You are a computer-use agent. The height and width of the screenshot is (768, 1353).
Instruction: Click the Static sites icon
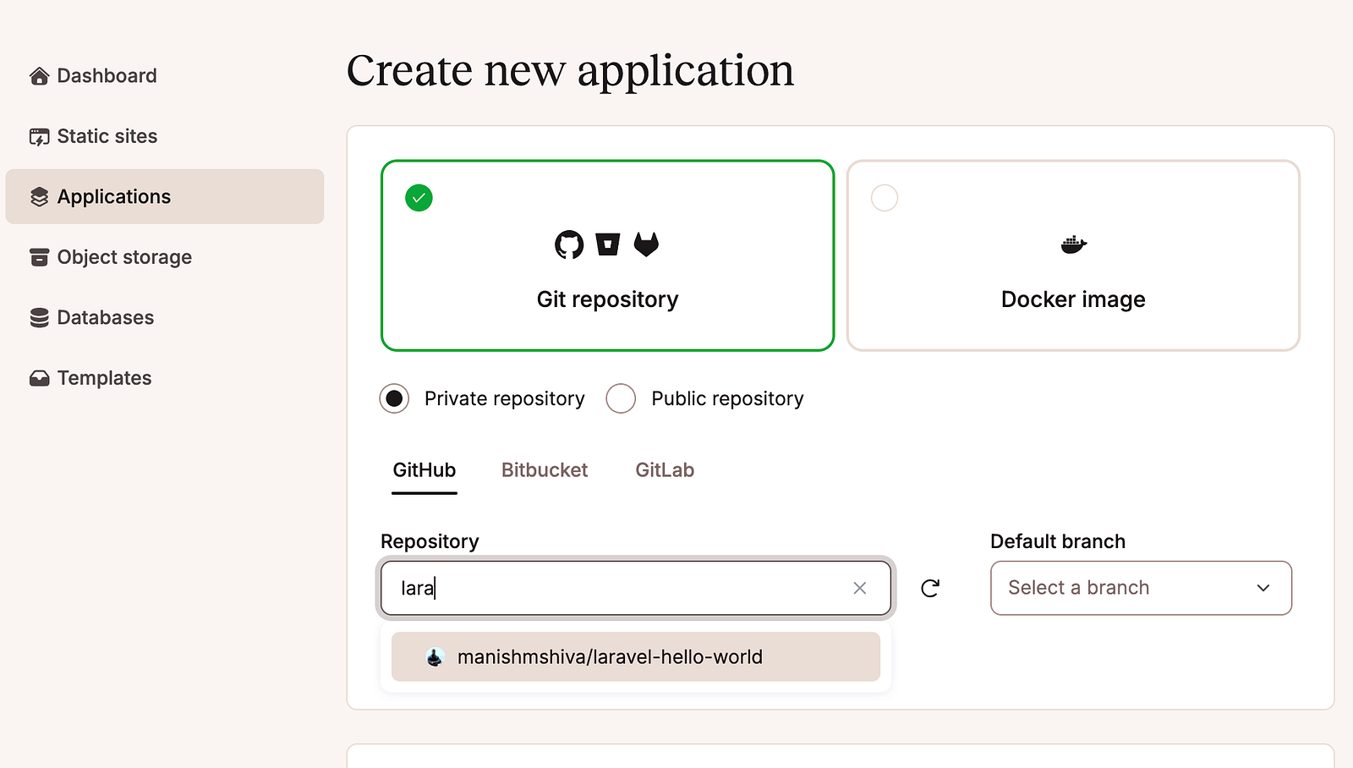click(39, 137)
